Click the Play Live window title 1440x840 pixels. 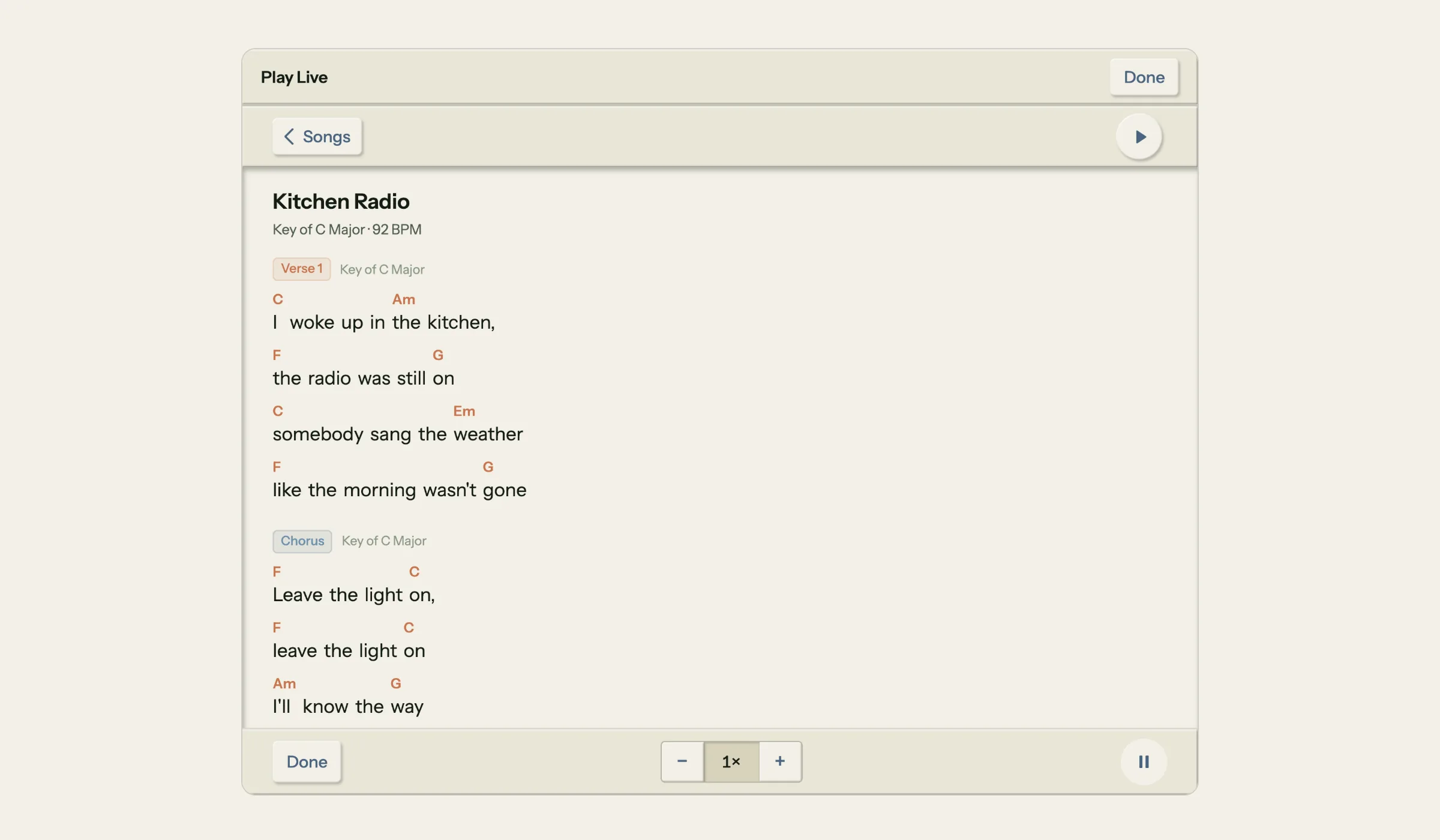click(294, 77)
